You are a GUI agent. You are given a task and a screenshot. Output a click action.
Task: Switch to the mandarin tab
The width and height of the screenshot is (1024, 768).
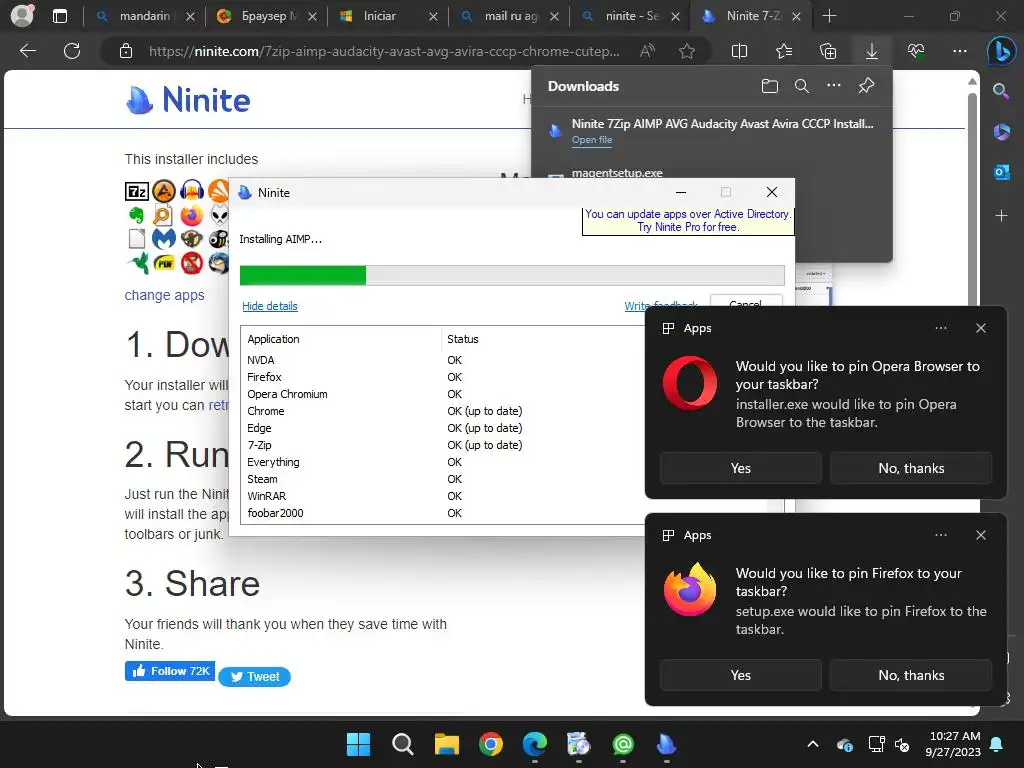[144, 16]
